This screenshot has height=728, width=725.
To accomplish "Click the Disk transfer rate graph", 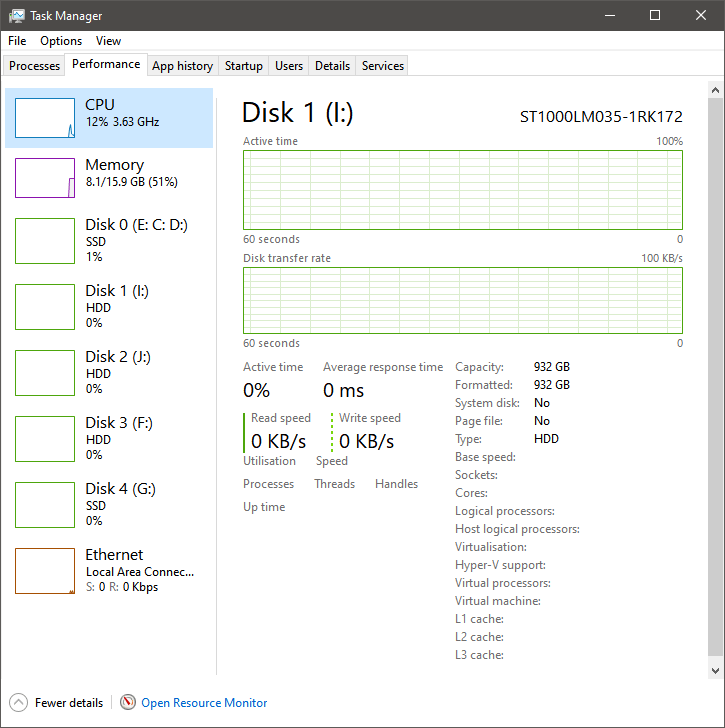I will pyautogui.click(x=463, y=300).
